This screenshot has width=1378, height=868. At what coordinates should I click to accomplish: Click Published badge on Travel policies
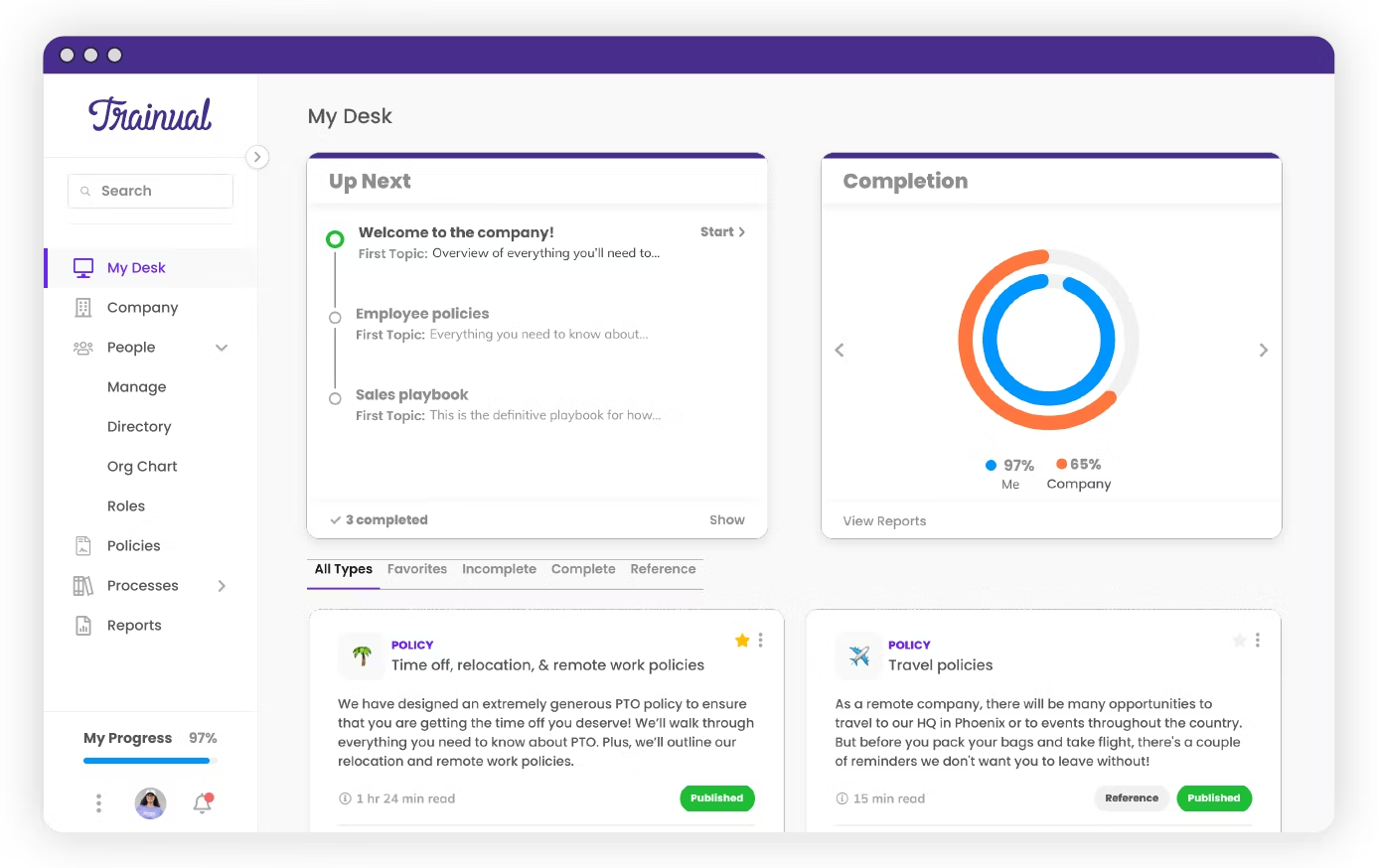tap(1214, 798)
